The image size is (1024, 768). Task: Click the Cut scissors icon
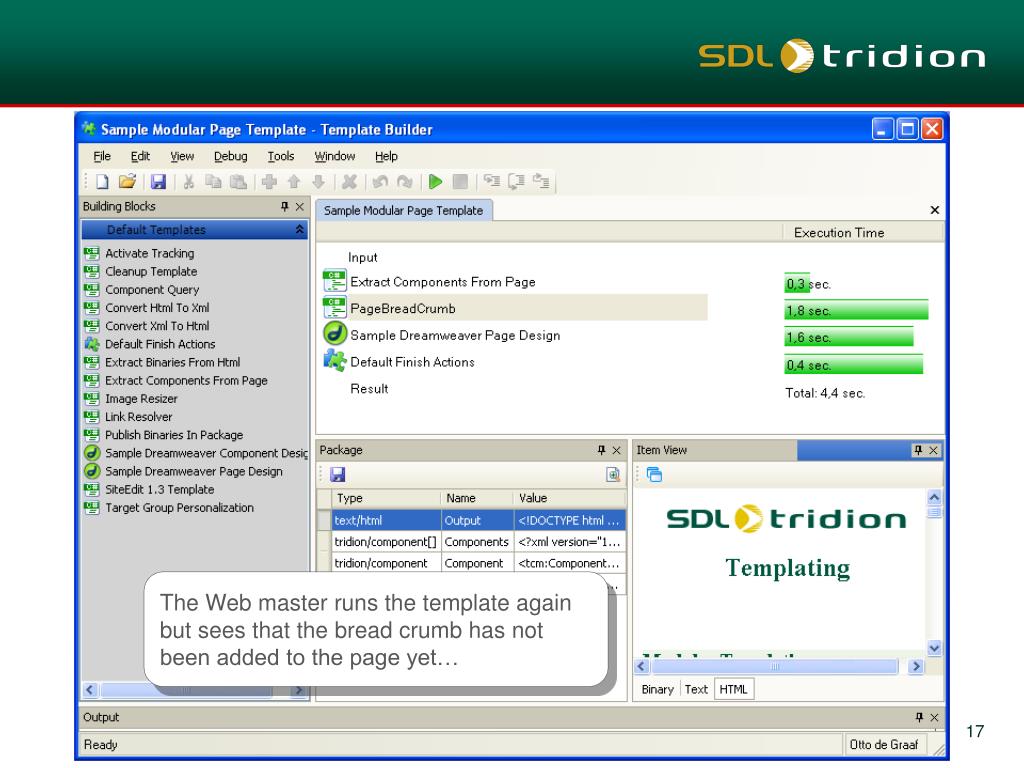coord(189,182)
